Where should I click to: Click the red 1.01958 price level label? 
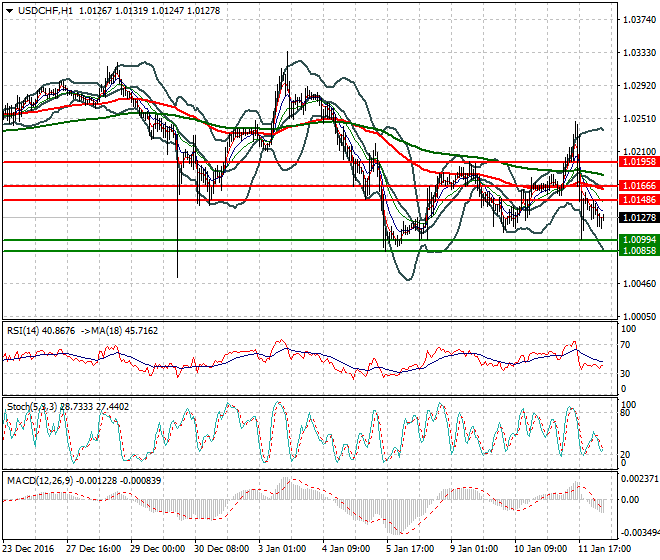[639, 162]
